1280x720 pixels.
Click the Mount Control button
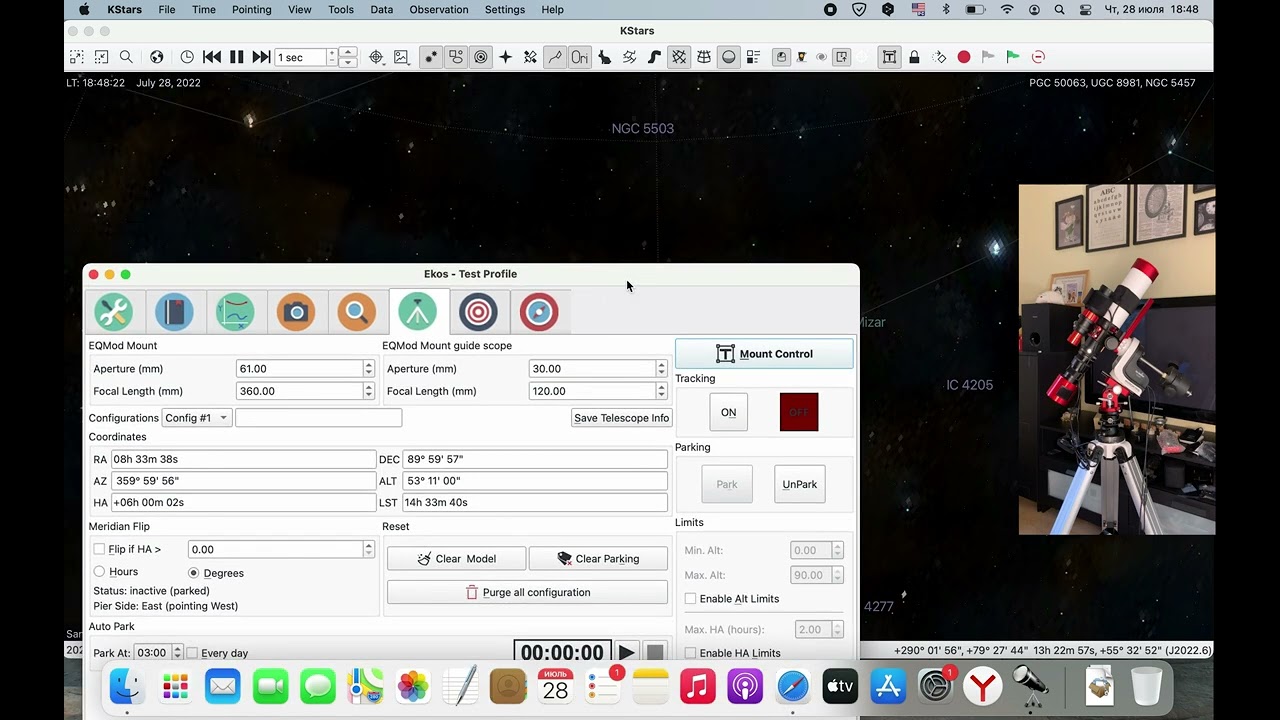pos(764,354)
